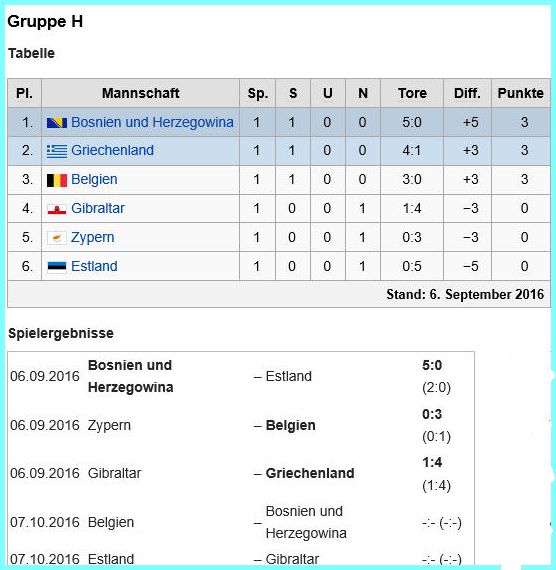The height and width of the screenshot is (570, 556).
Task: Open the Gibraltar team link
Action: [x=97, y=208]
